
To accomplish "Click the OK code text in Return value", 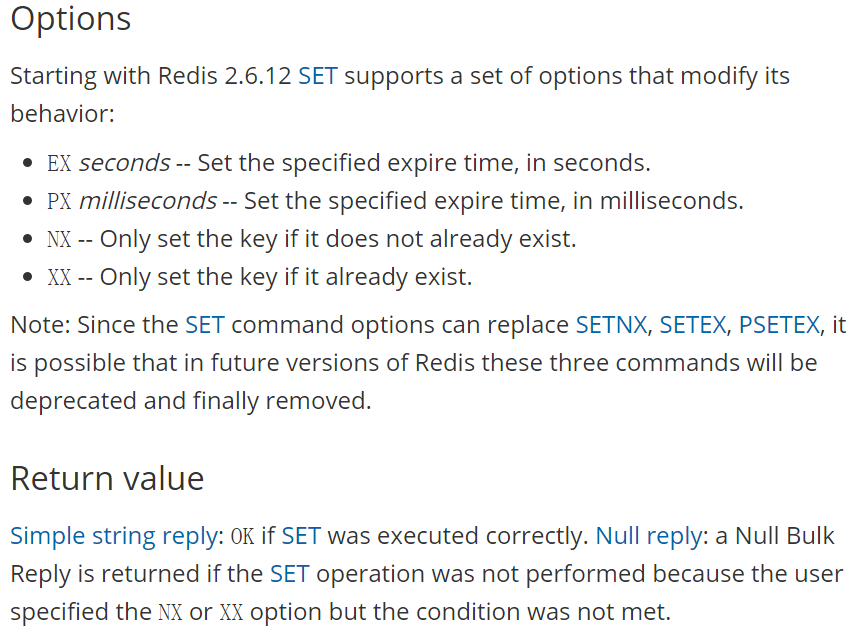I will [242, 536].
